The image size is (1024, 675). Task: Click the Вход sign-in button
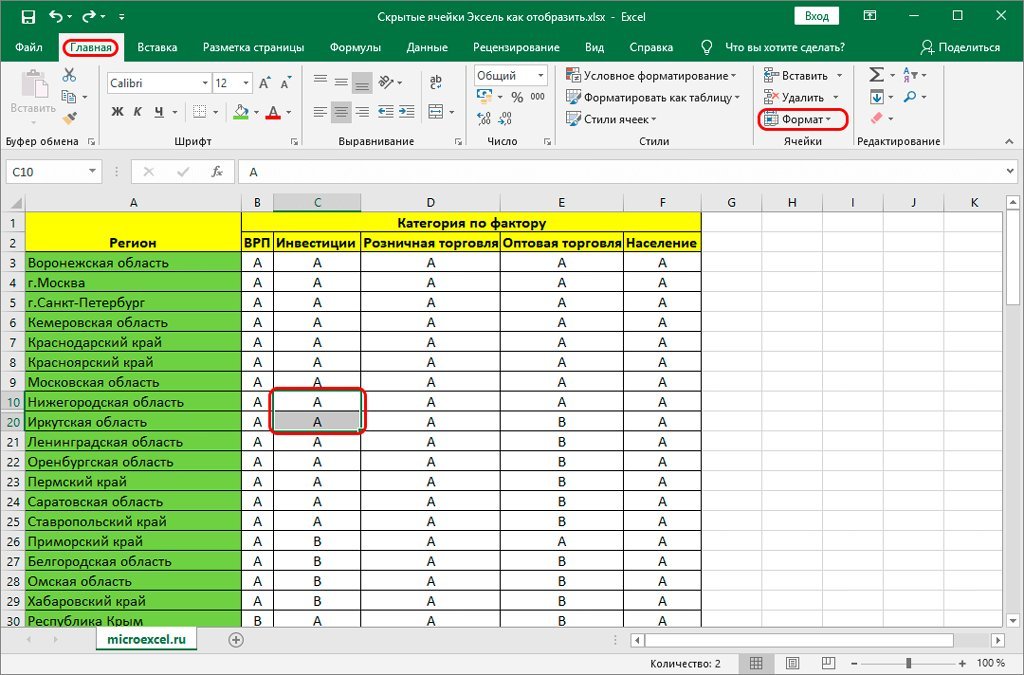point(816,17)
